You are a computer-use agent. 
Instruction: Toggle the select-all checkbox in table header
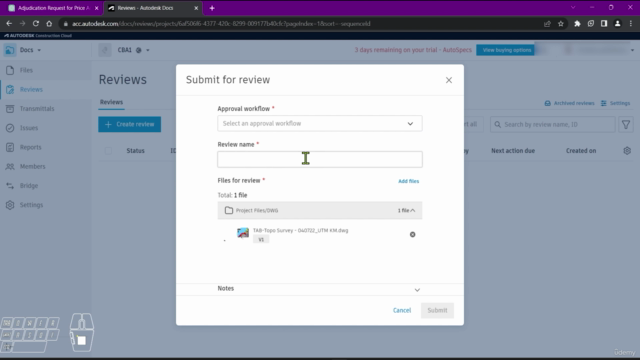[x=108, y=151]
